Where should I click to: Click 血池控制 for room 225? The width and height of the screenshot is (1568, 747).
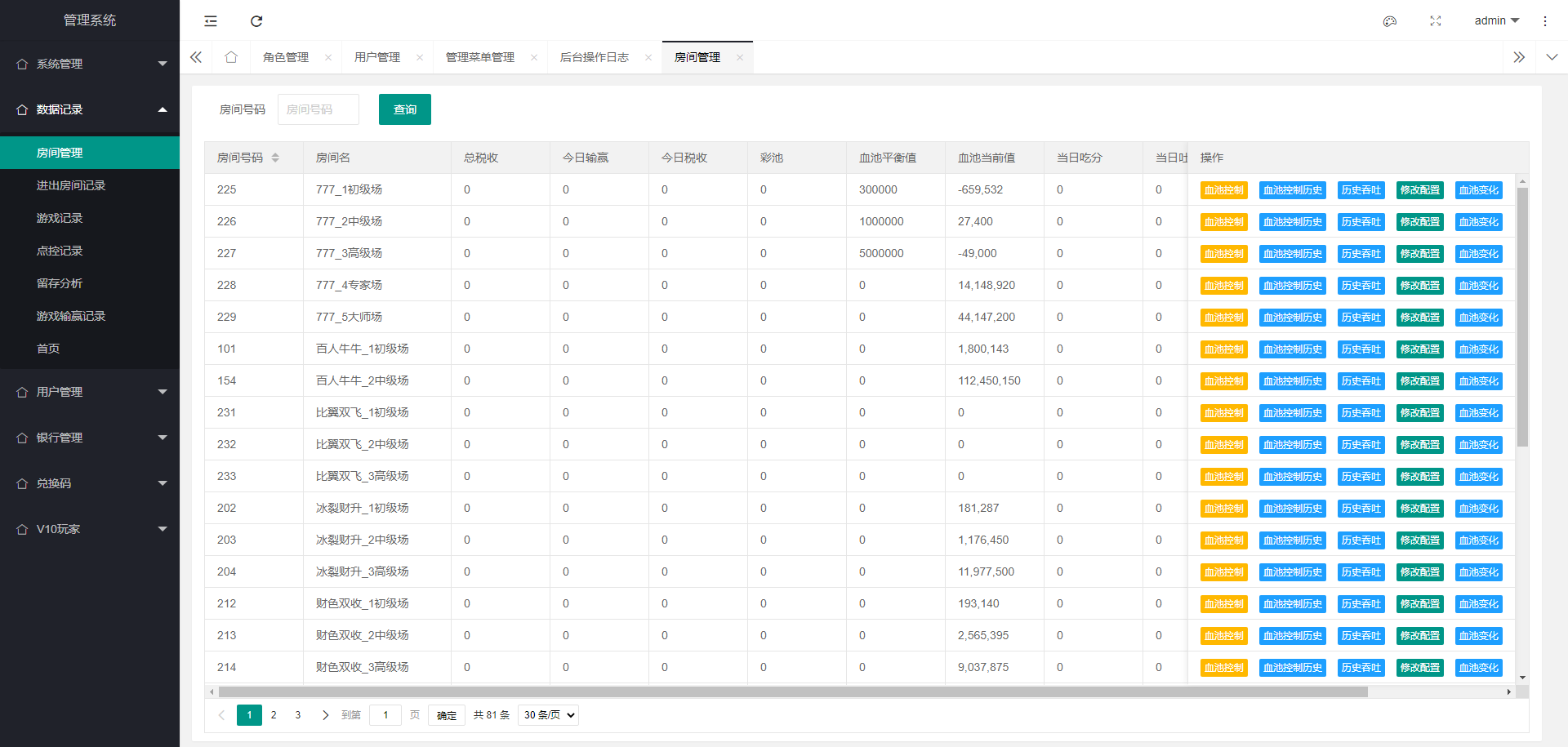click(1223, 189)
